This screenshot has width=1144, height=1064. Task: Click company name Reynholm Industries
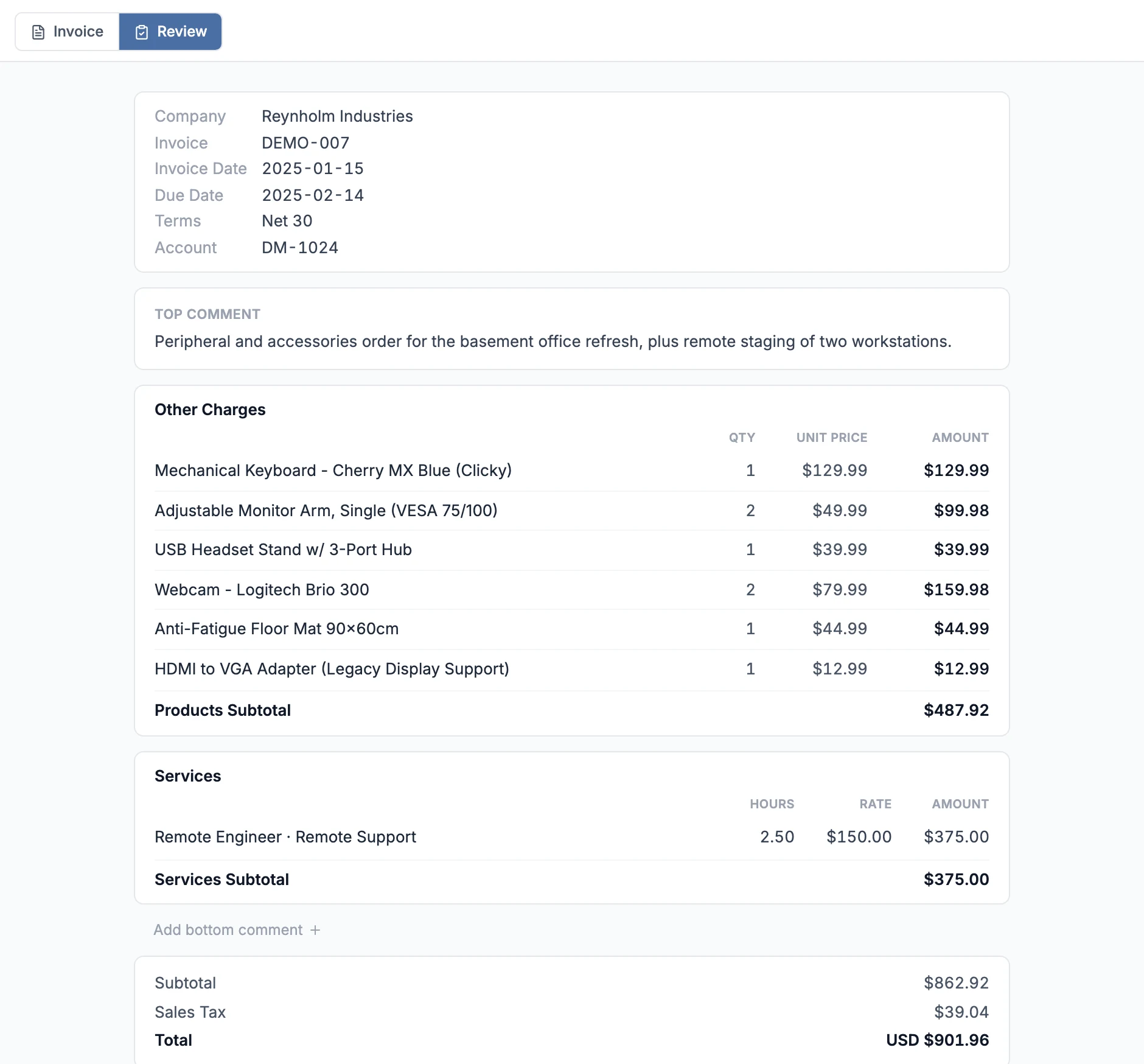coord(337,116)
